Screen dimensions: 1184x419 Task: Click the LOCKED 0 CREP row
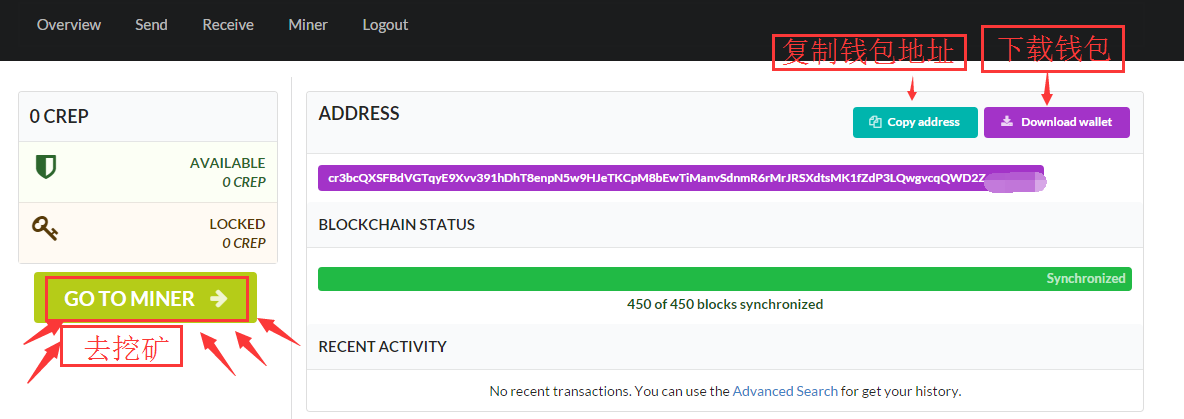pos(148,233)
